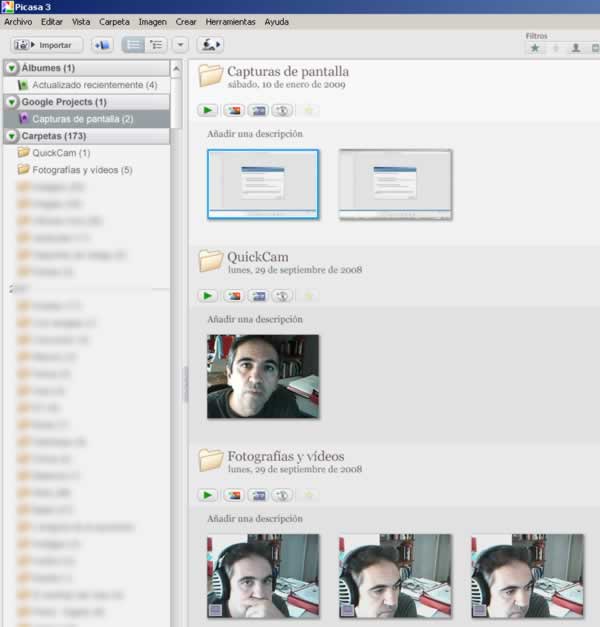Star the Capturas de pantalla folder

pyautogui.click(x=308, y=110)
